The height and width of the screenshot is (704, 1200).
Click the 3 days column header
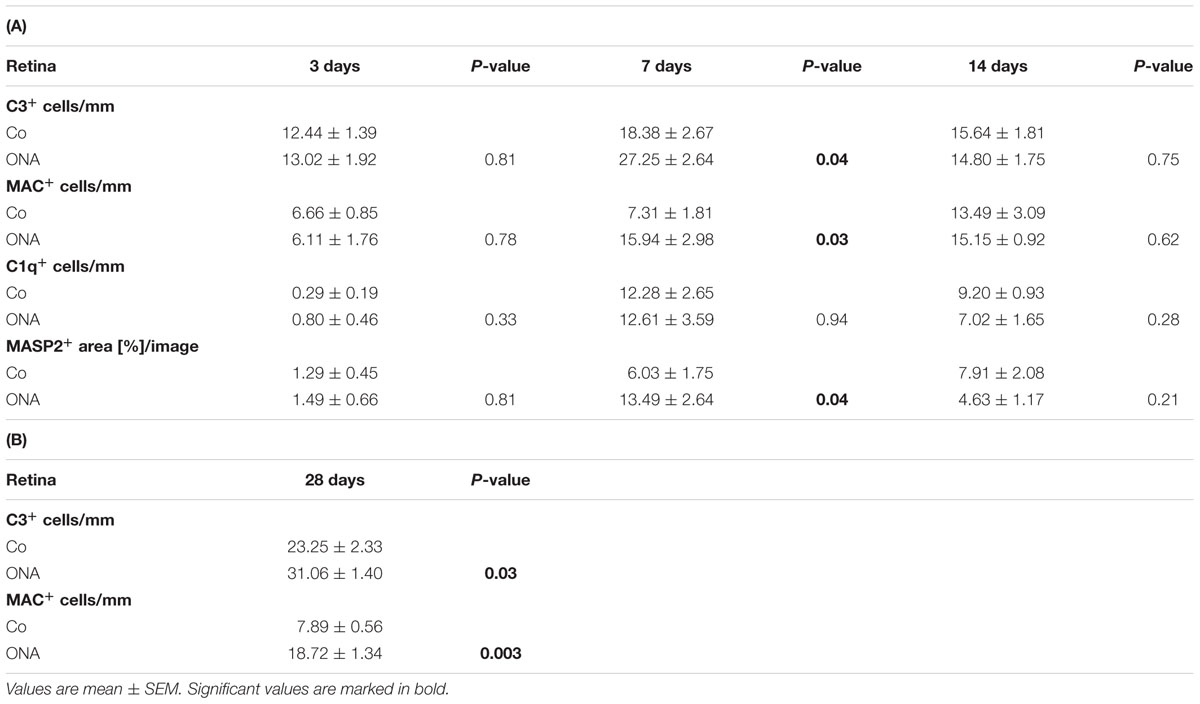point(334,67)
